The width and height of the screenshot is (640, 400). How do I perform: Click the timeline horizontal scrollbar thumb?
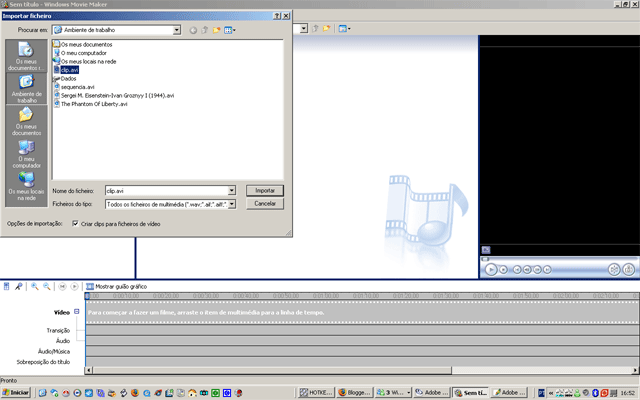pyautogui.click(x=272, y=370)
